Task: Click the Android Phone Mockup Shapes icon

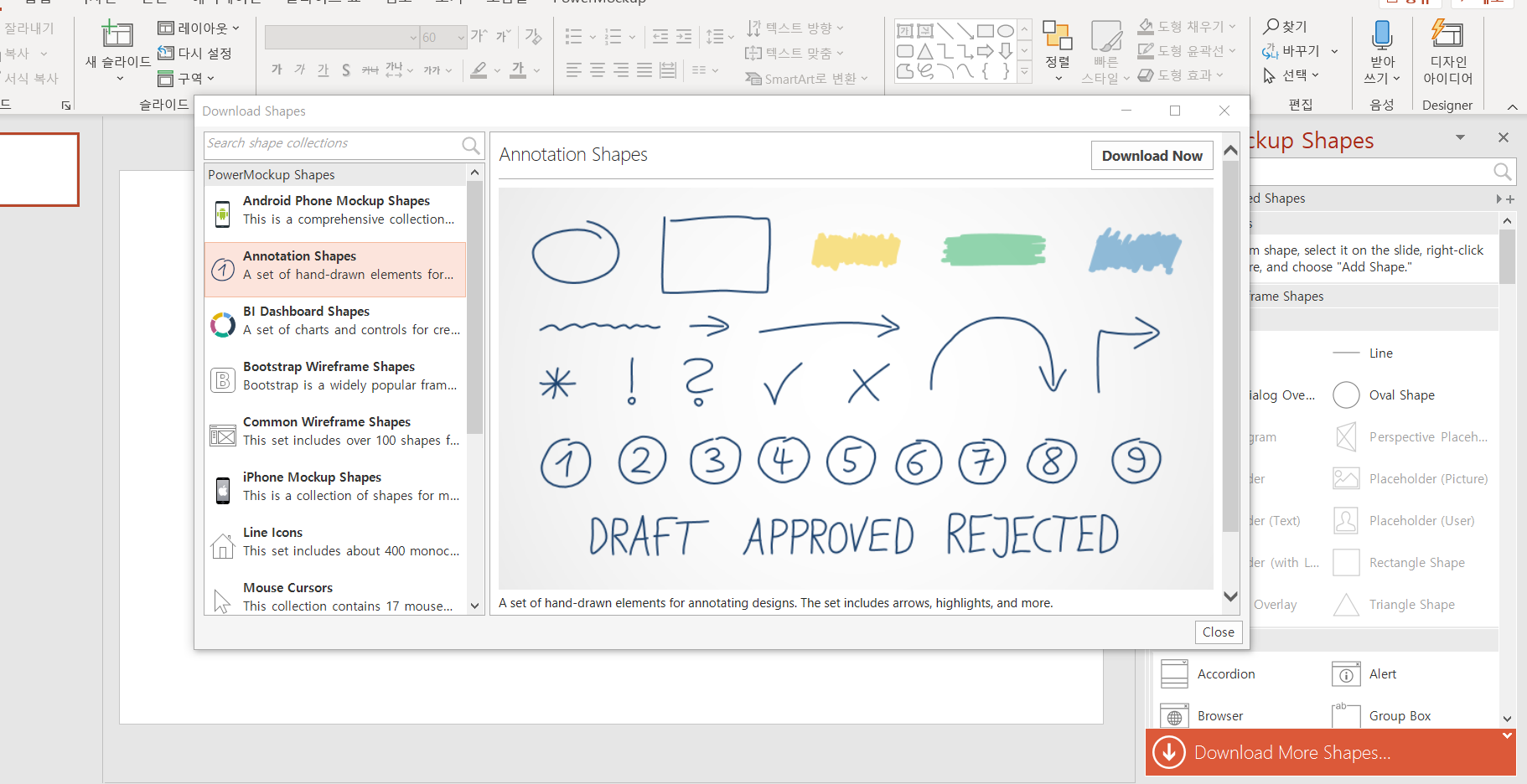Action: click(222, 214)
